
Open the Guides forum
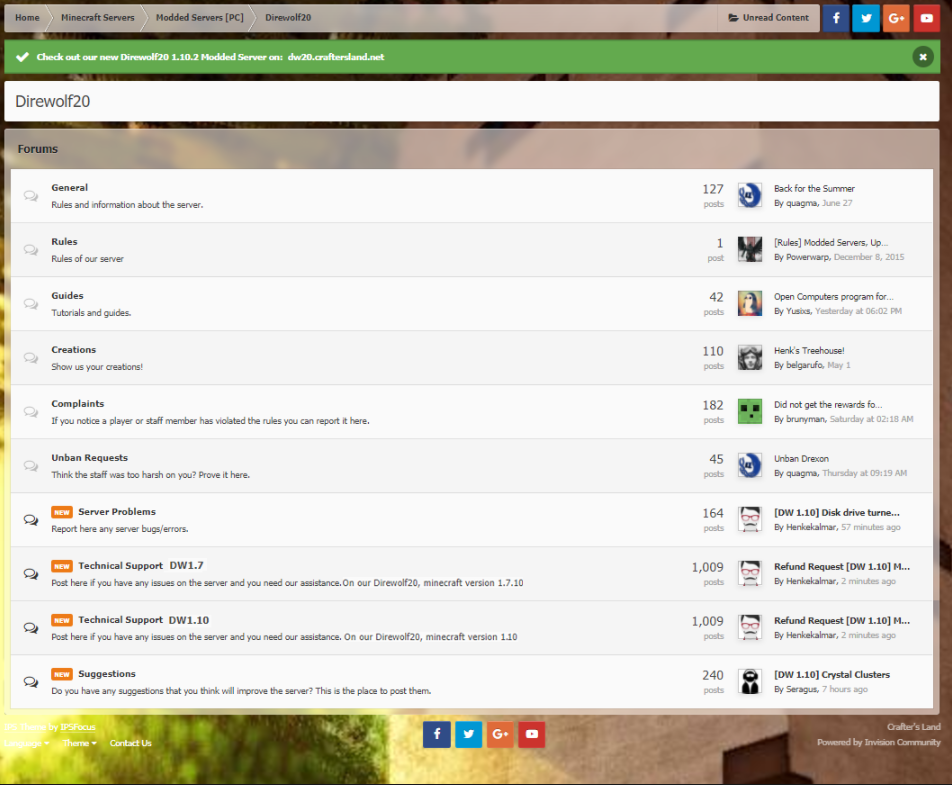67,296
